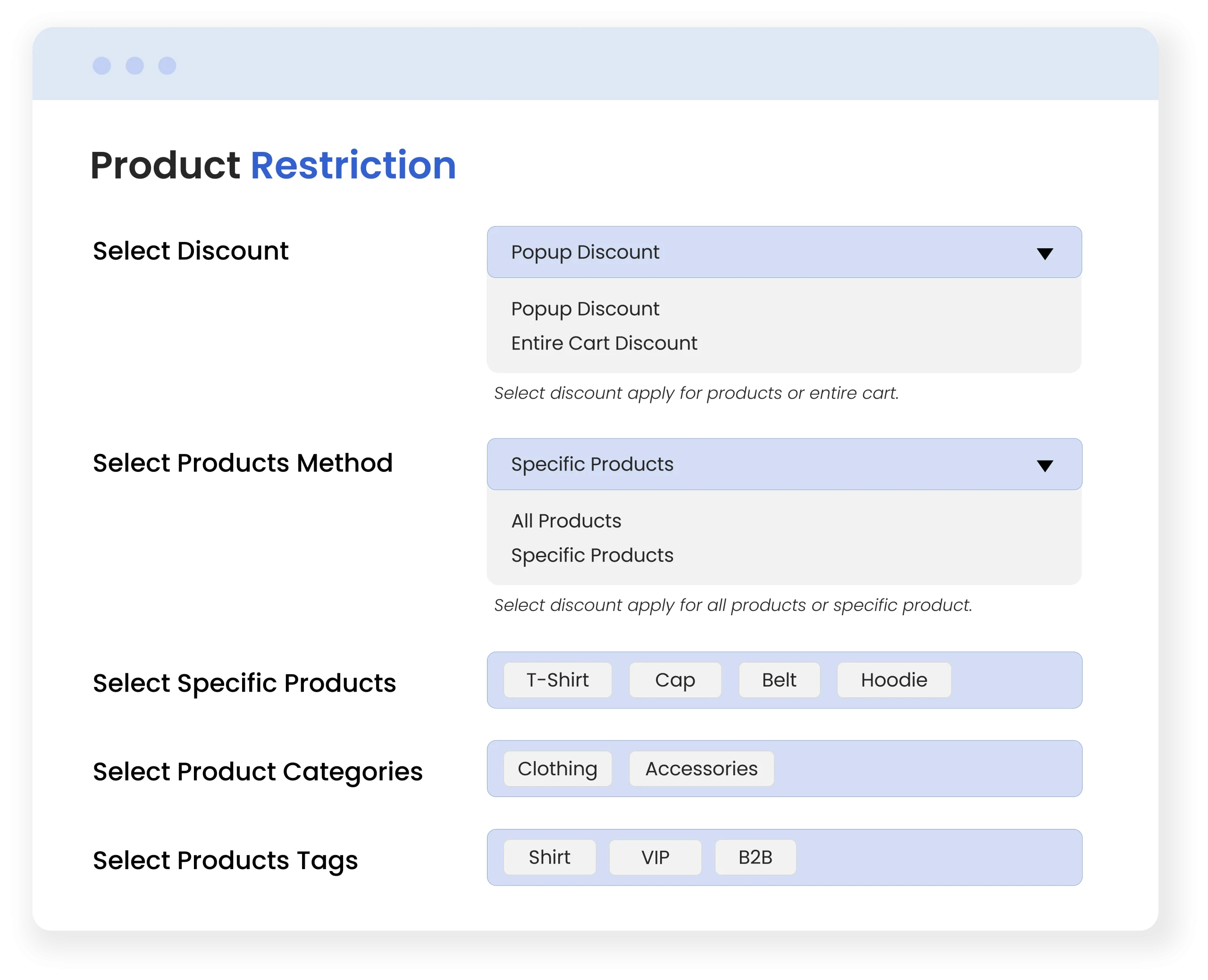Image resolution: width=1208 pixels, height=980 pixels.
Task: Click the Hoodie product chip
Action: pos(894,680)
